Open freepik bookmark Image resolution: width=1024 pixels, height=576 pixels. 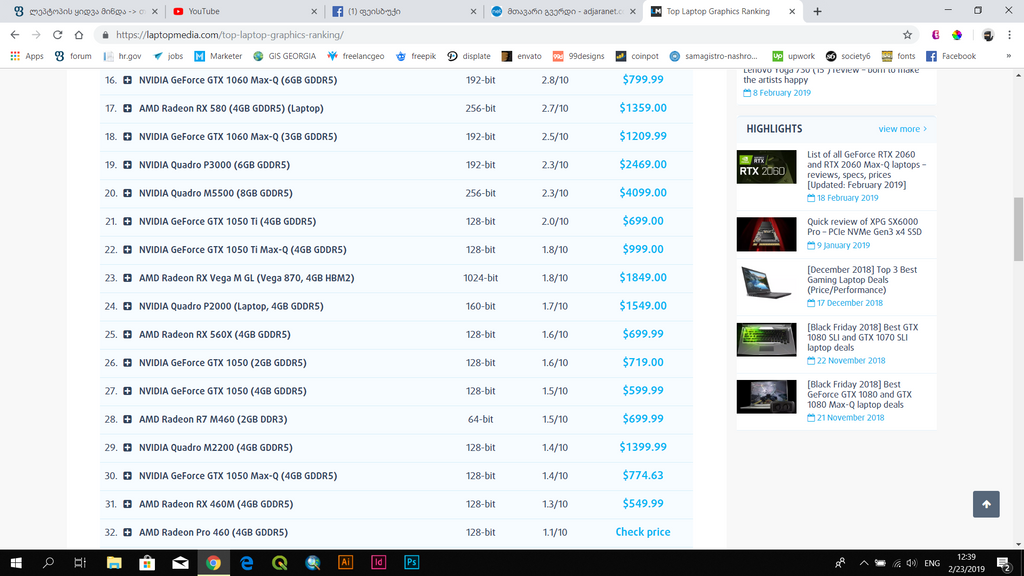point(416,56)
